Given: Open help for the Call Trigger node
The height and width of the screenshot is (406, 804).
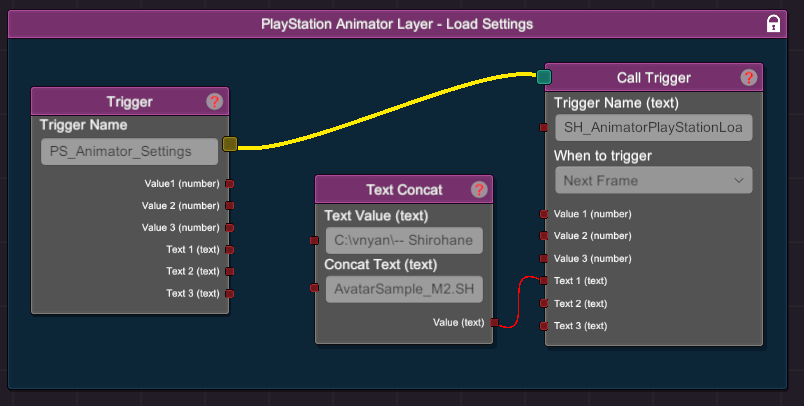Looking at the screenshot, I should tap(749, 77).
